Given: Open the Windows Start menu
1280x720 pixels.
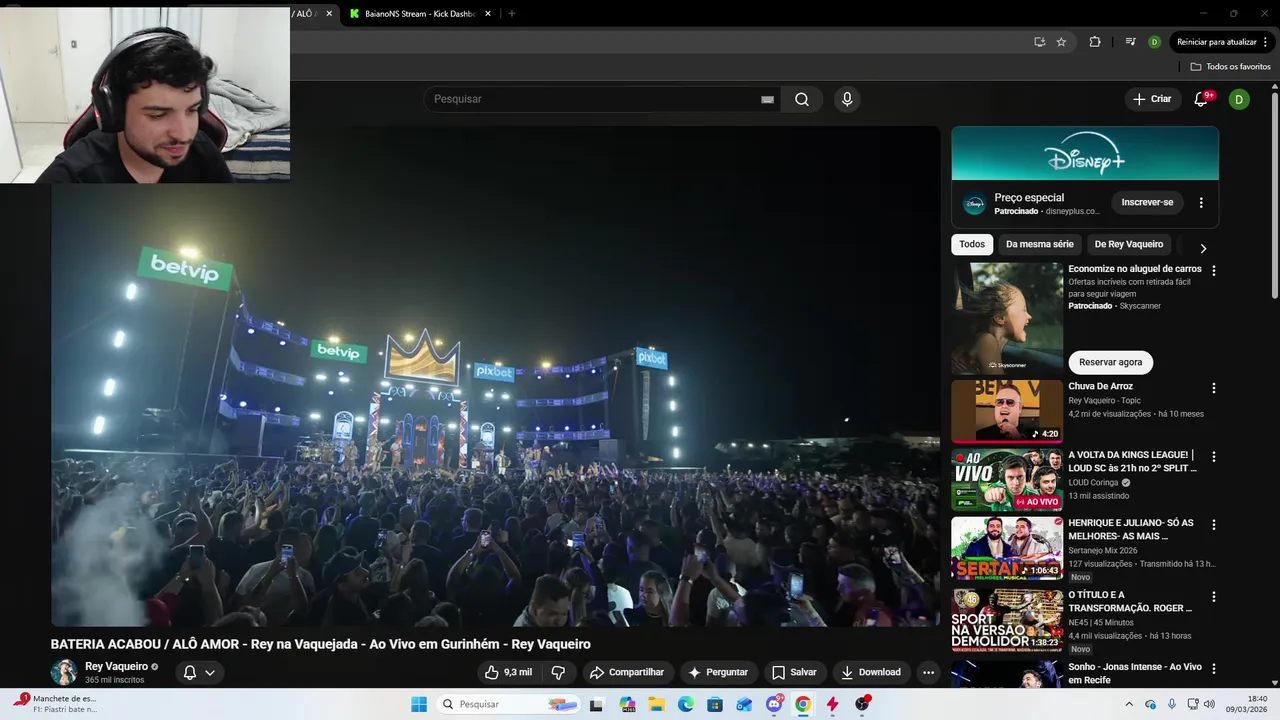Looking at the screenshot, I should [418, 704].
